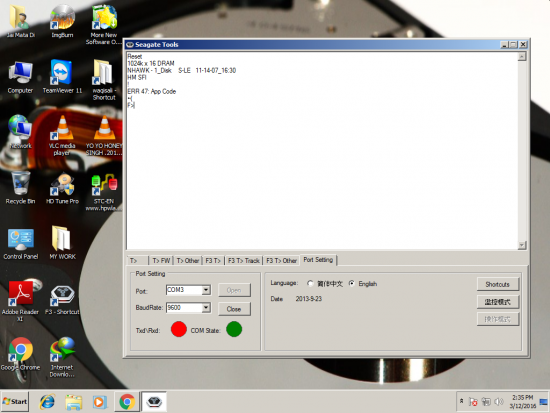Switch to the F3 T> Track tab

click(244, 260)
